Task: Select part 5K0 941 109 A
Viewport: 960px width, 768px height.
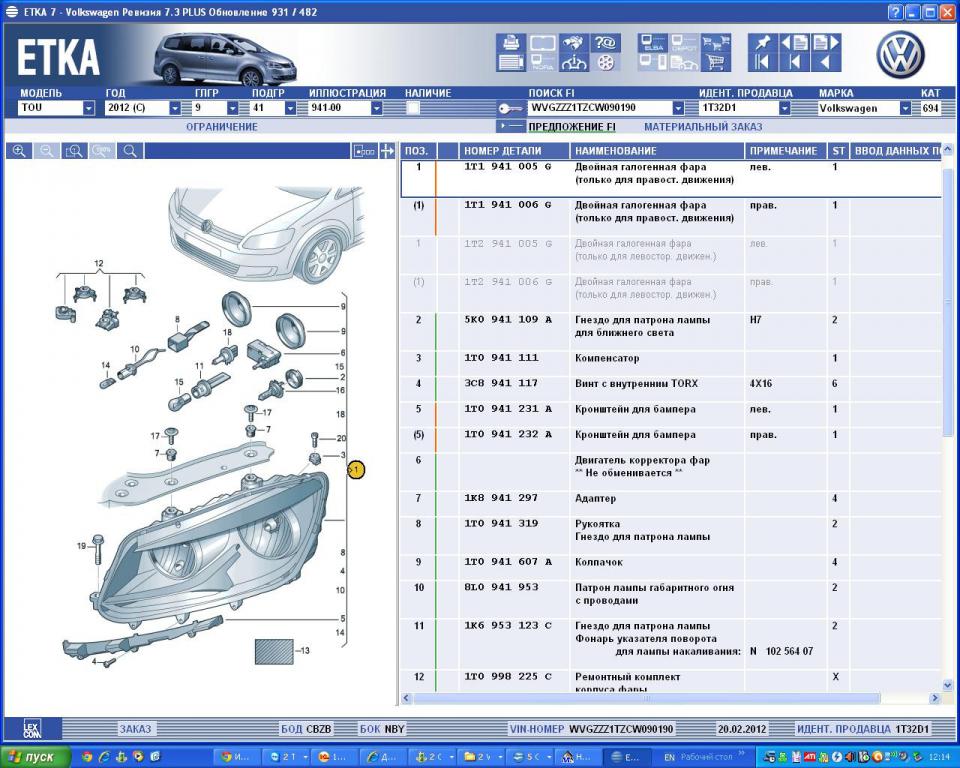Action: tap(508, 320)
